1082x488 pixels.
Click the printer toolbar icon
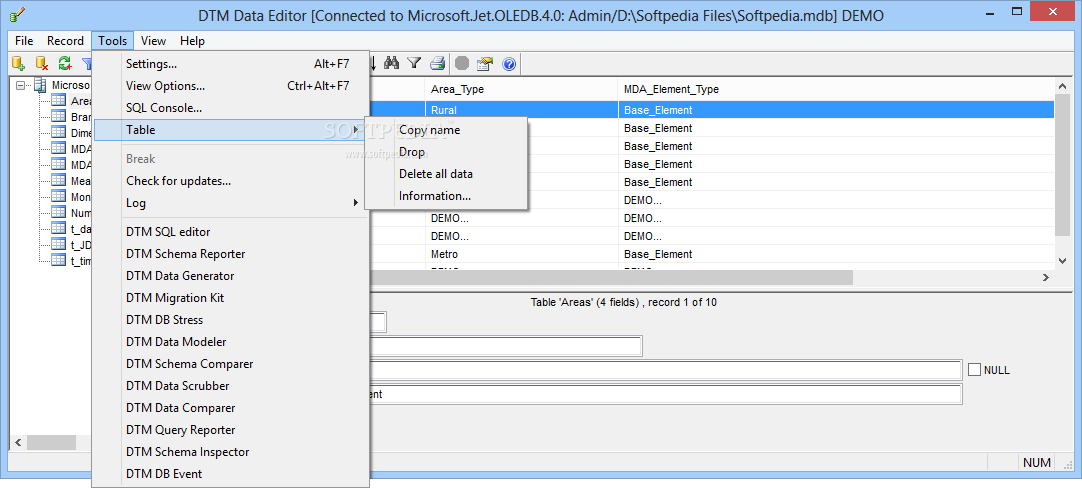437,64
